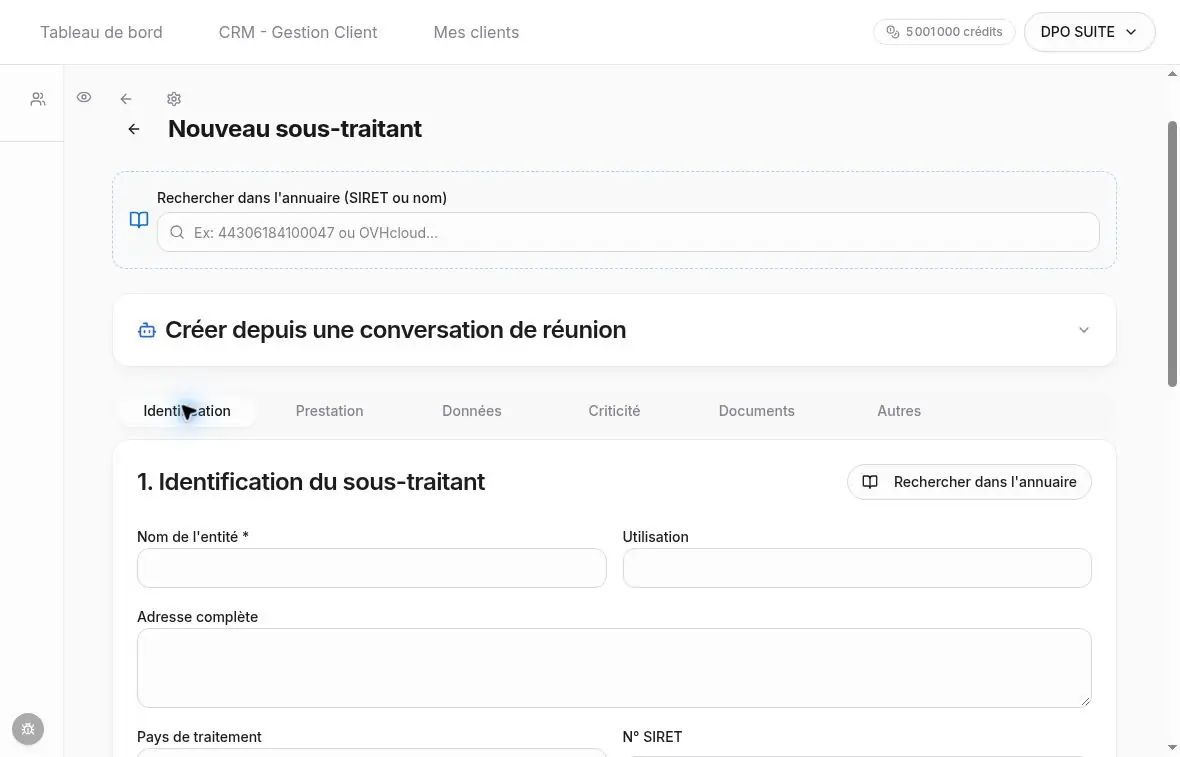Go back using arrow beside Nouveau sous-traitant
The width and height of the screenshot is (1180, 757).
tap(134, 129)
